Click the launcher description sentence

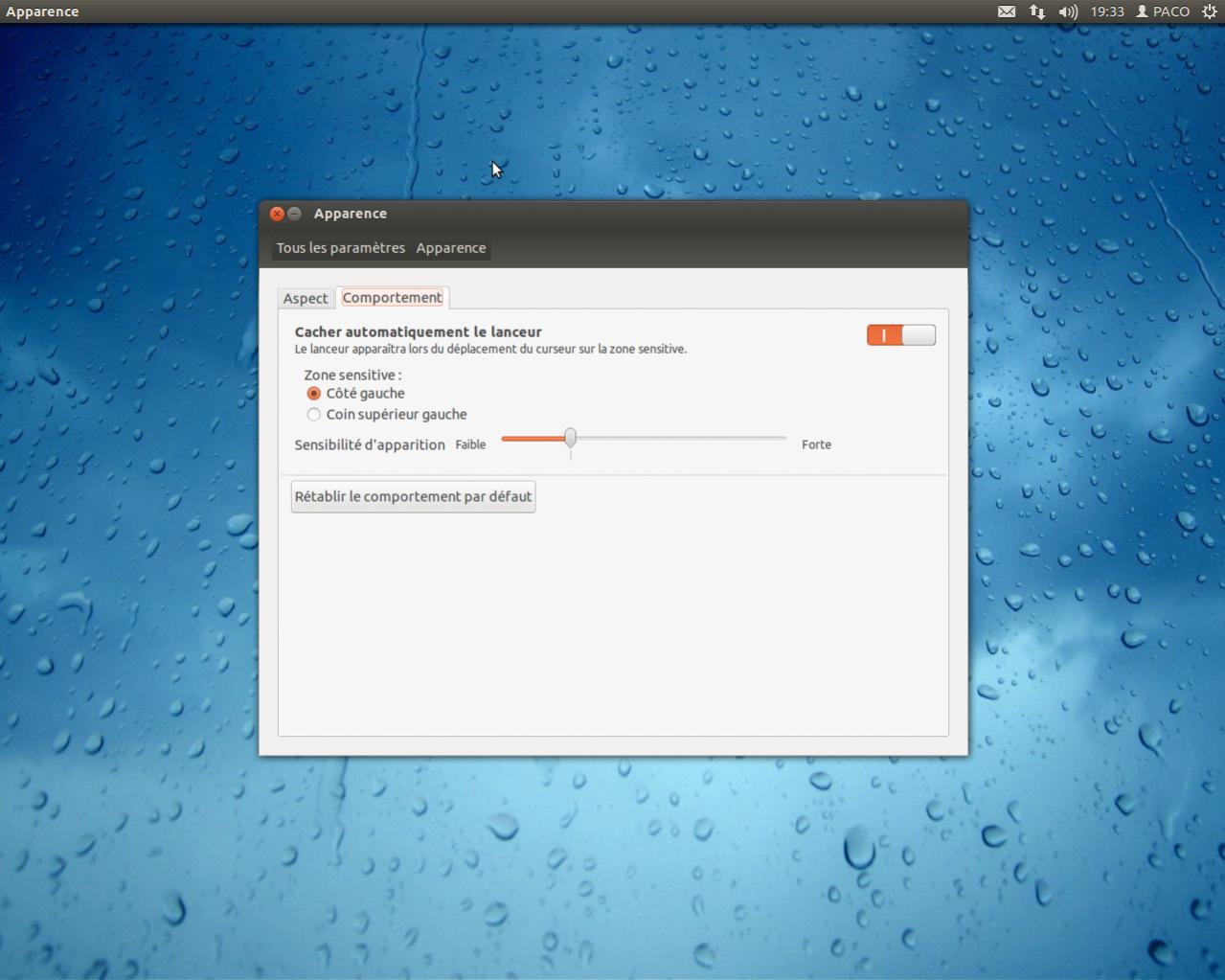pyautogui.click(x=490, y=349)
